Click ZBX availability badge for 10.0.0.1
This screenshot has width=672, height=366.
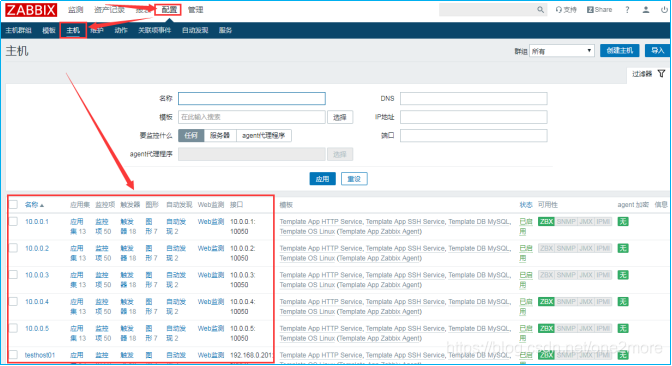pos(546,222)
